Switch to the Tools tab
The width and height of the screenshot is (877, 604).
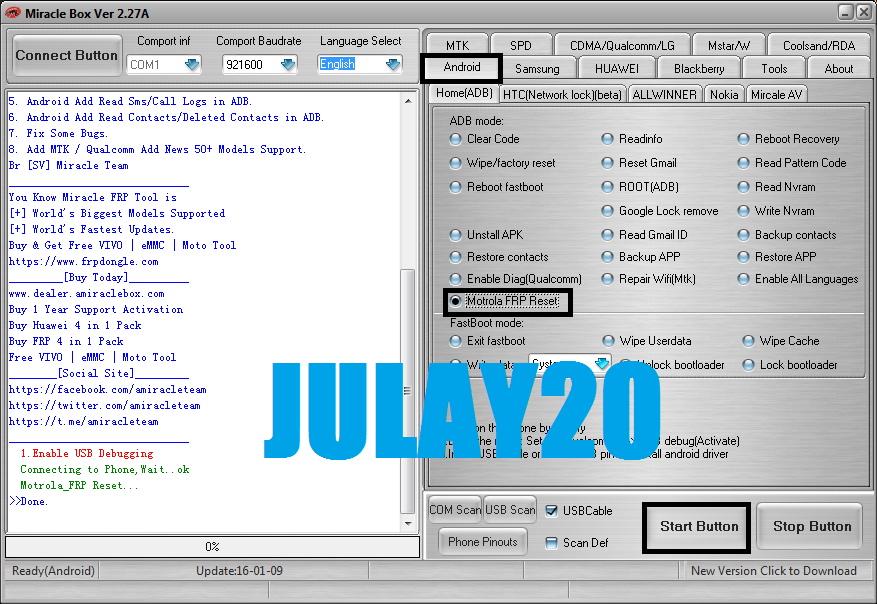coord(774,69)
